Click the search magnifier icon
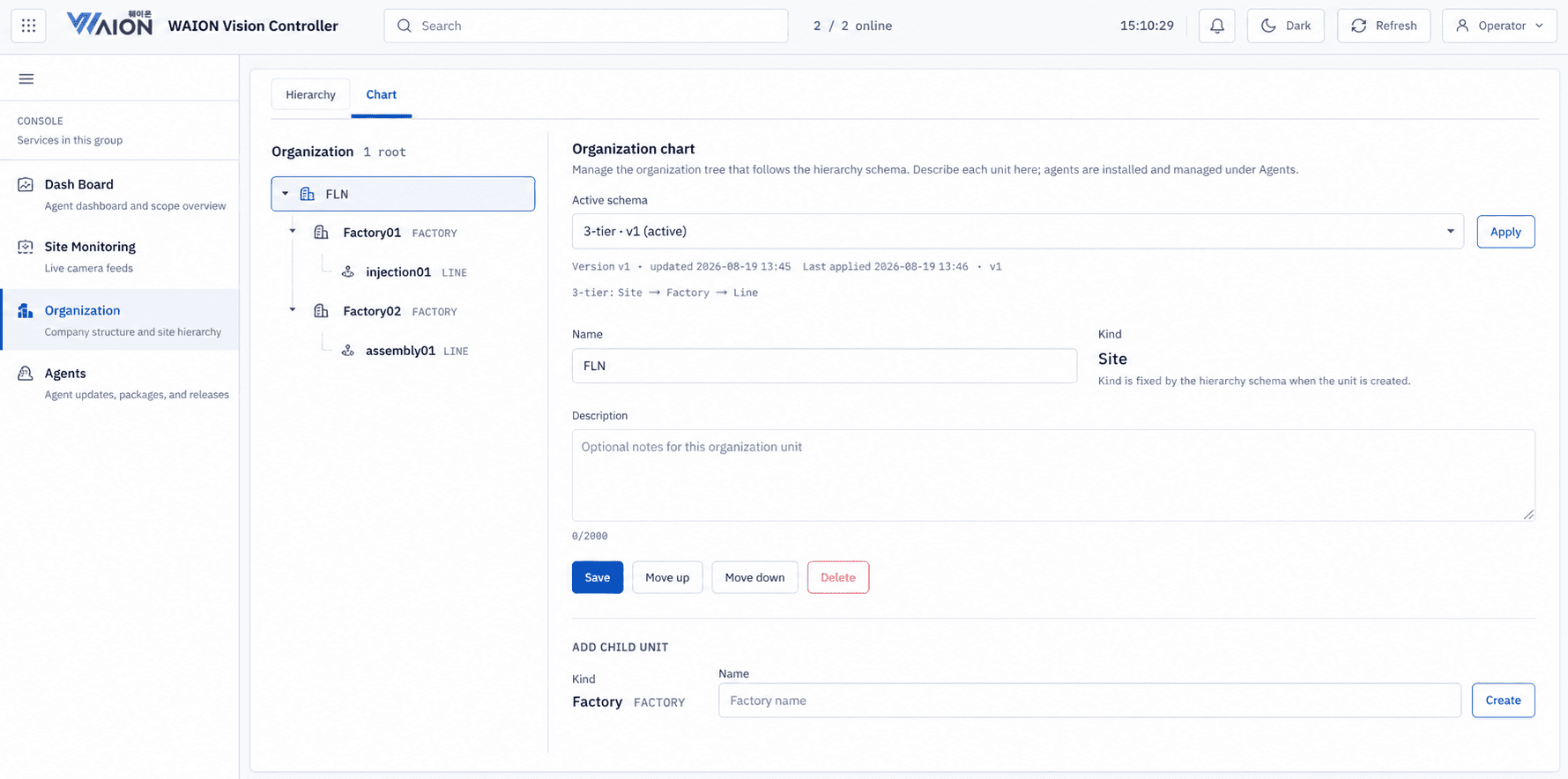Image resolution: width=1568 pixels, height=779 pixels. click(405, 26)
